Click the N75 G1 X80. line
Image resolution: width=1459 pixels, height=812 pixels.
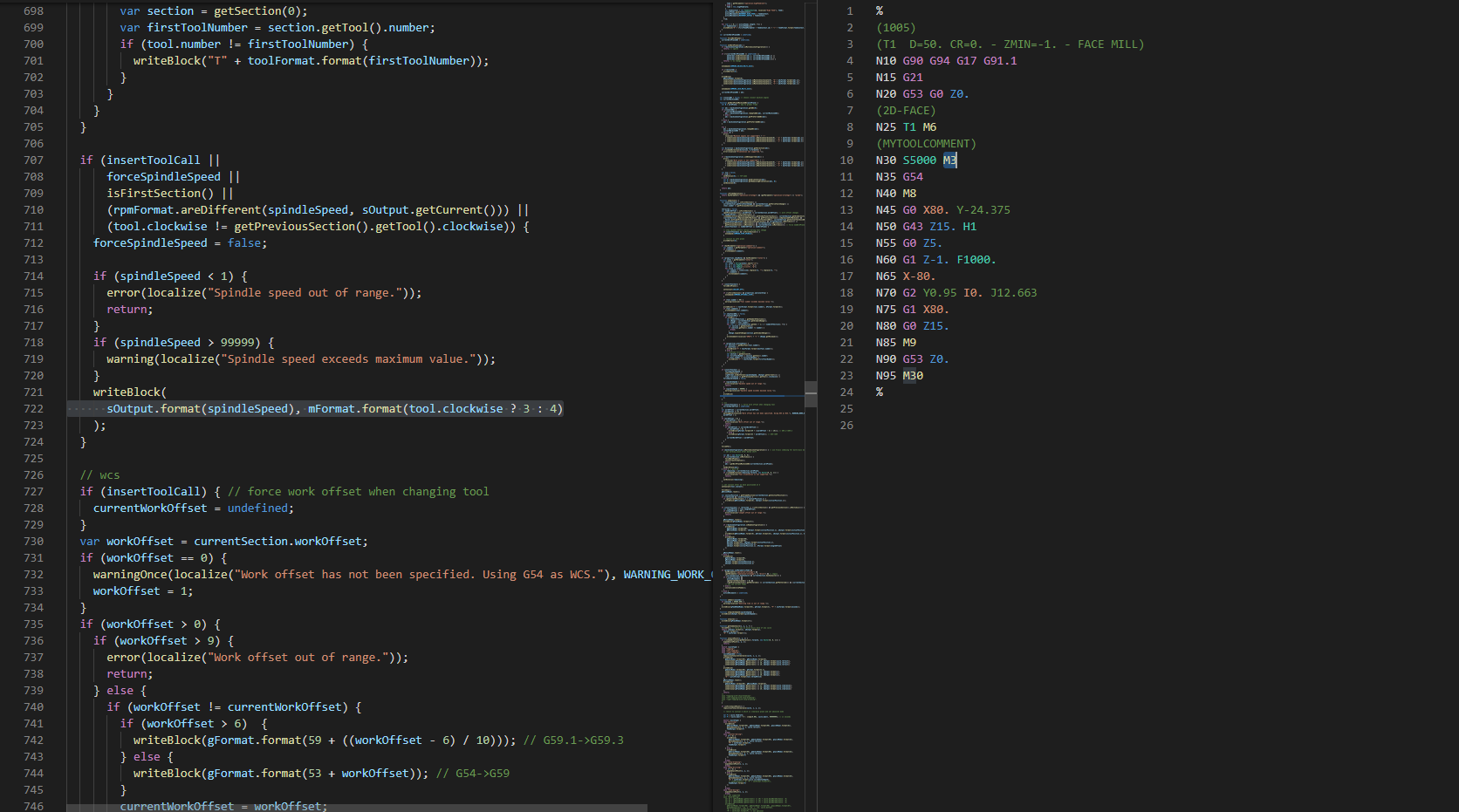tap(912, 310)
